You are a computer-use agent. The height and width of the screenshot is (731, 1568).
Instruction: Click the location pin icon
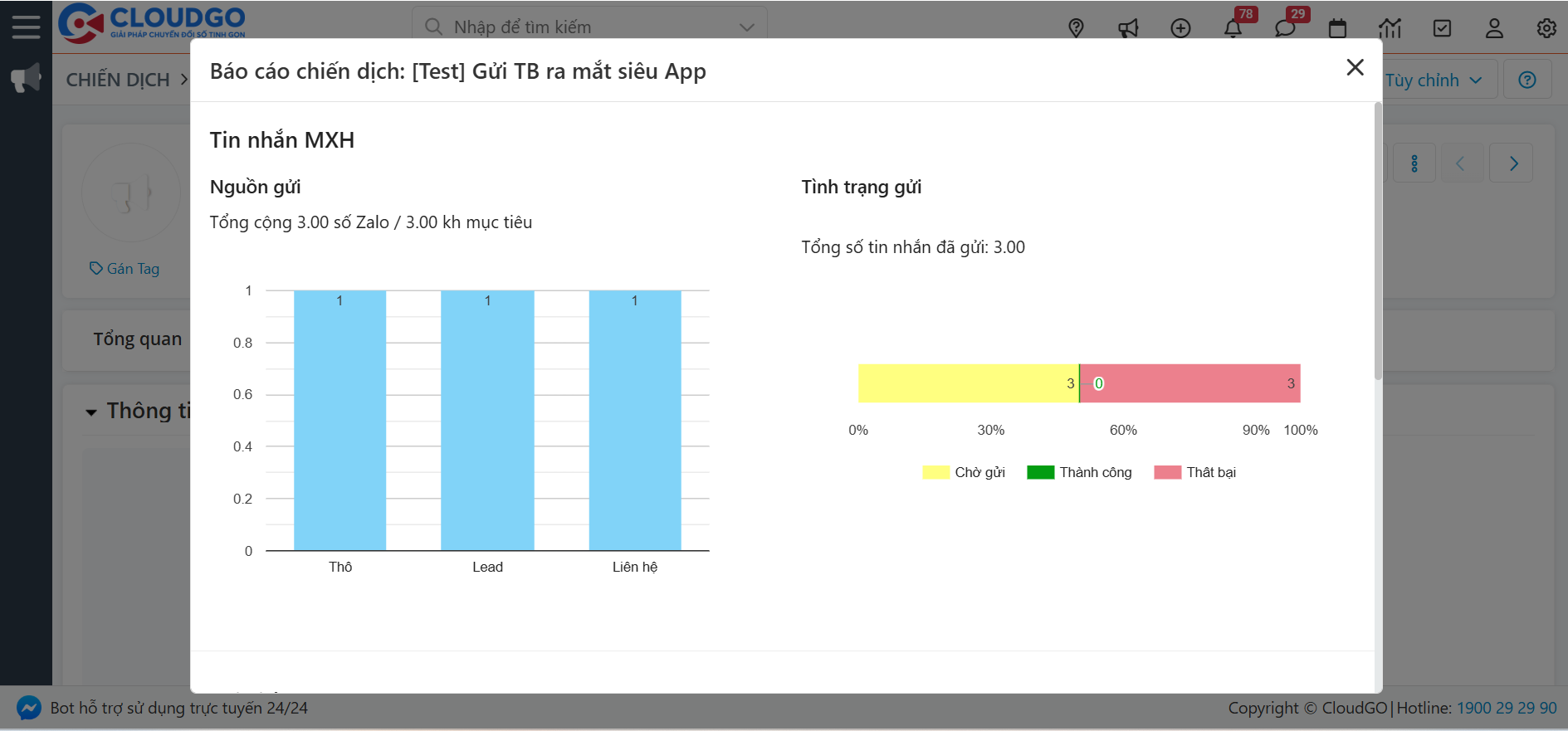pos(1076,28)
